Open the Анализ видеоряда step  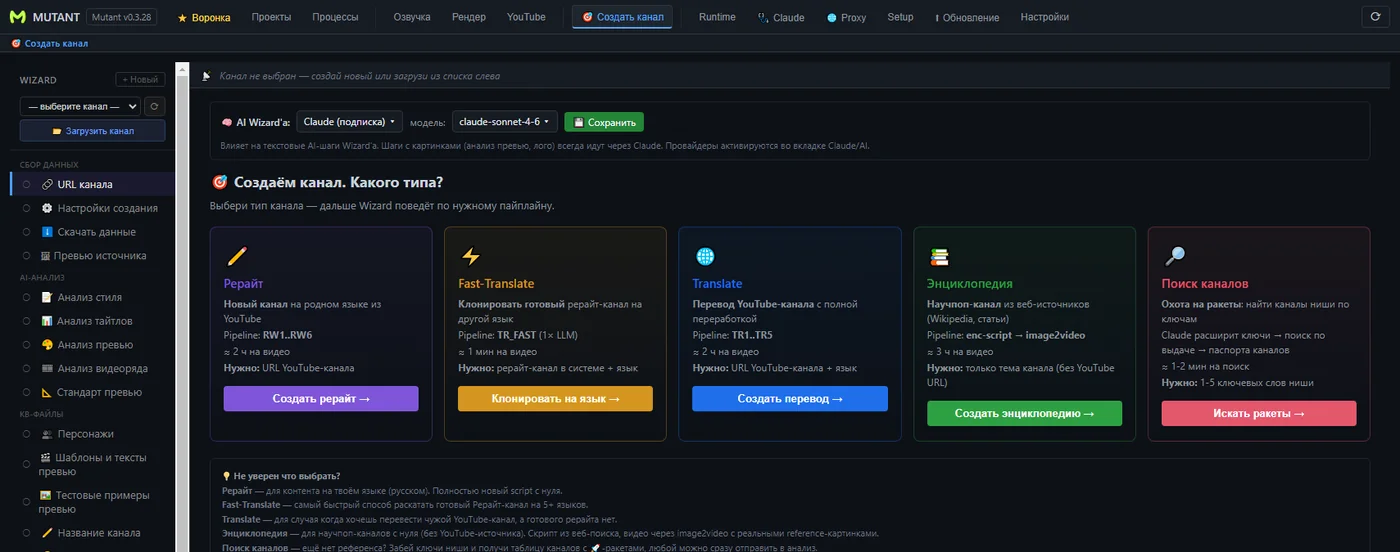tap(92, 368)
